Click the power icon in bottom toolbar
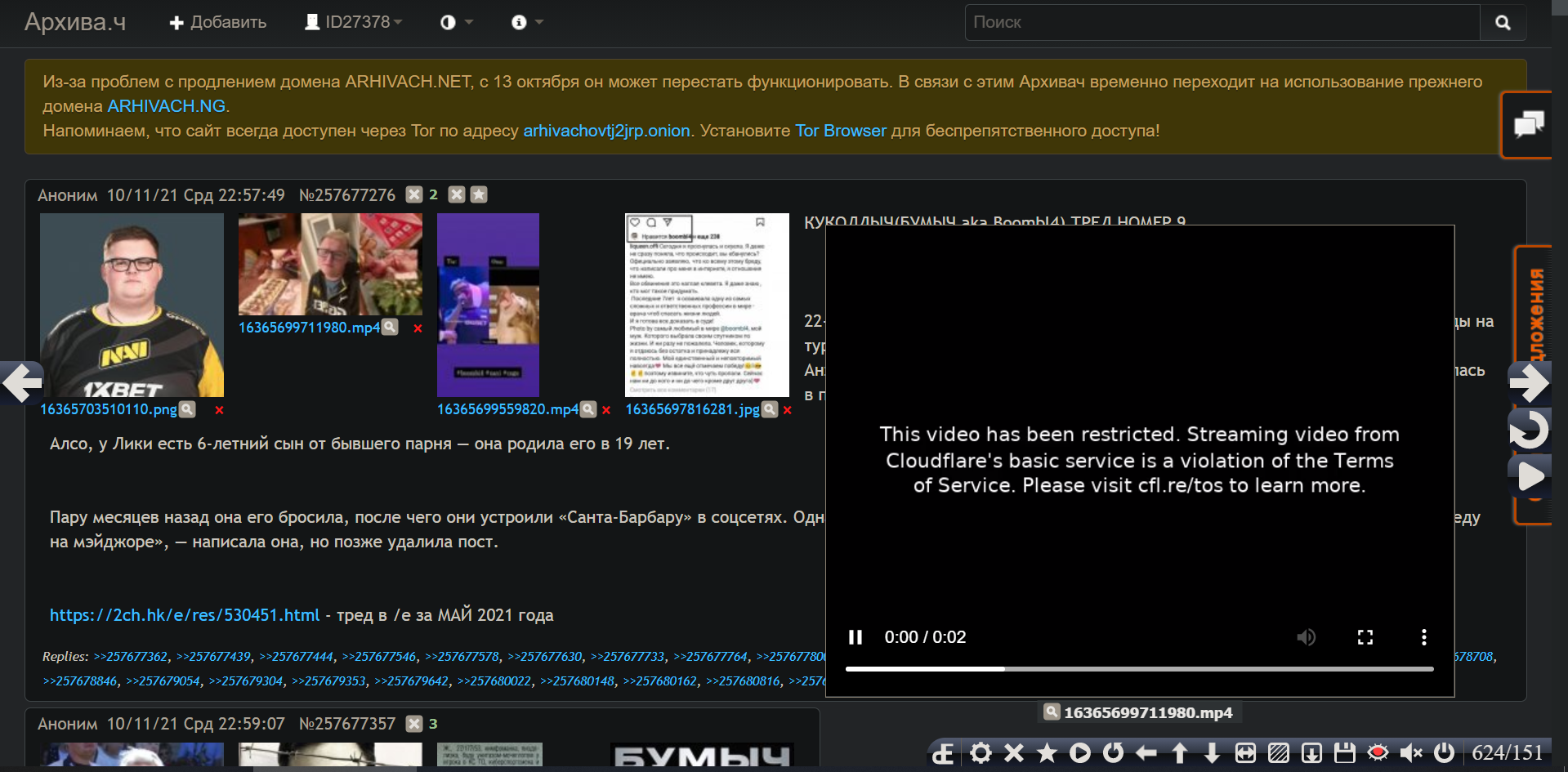 (x=1445, y=752)
